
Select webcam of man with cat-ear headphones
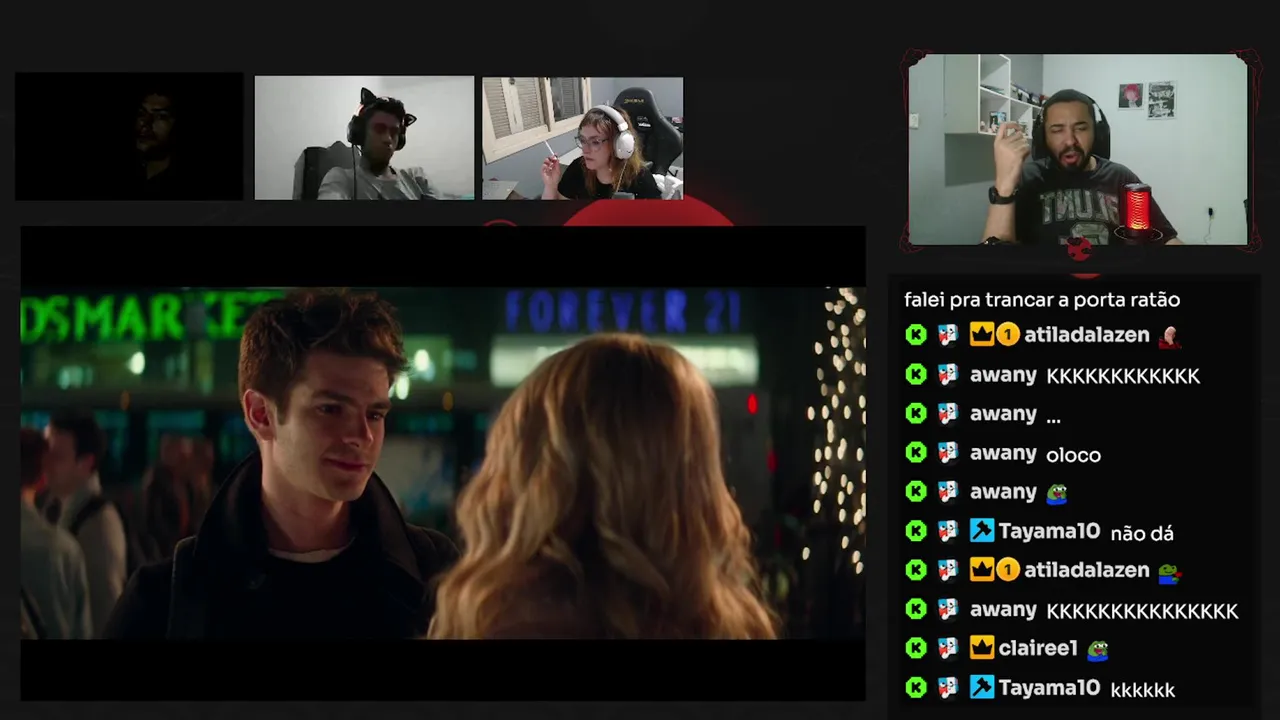tap(364, 138)
